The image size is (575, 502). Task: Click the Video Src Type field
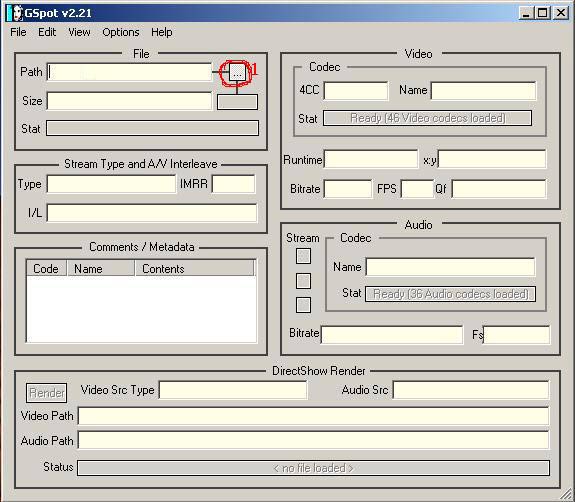pyautogui.click(x=233, y=390)
